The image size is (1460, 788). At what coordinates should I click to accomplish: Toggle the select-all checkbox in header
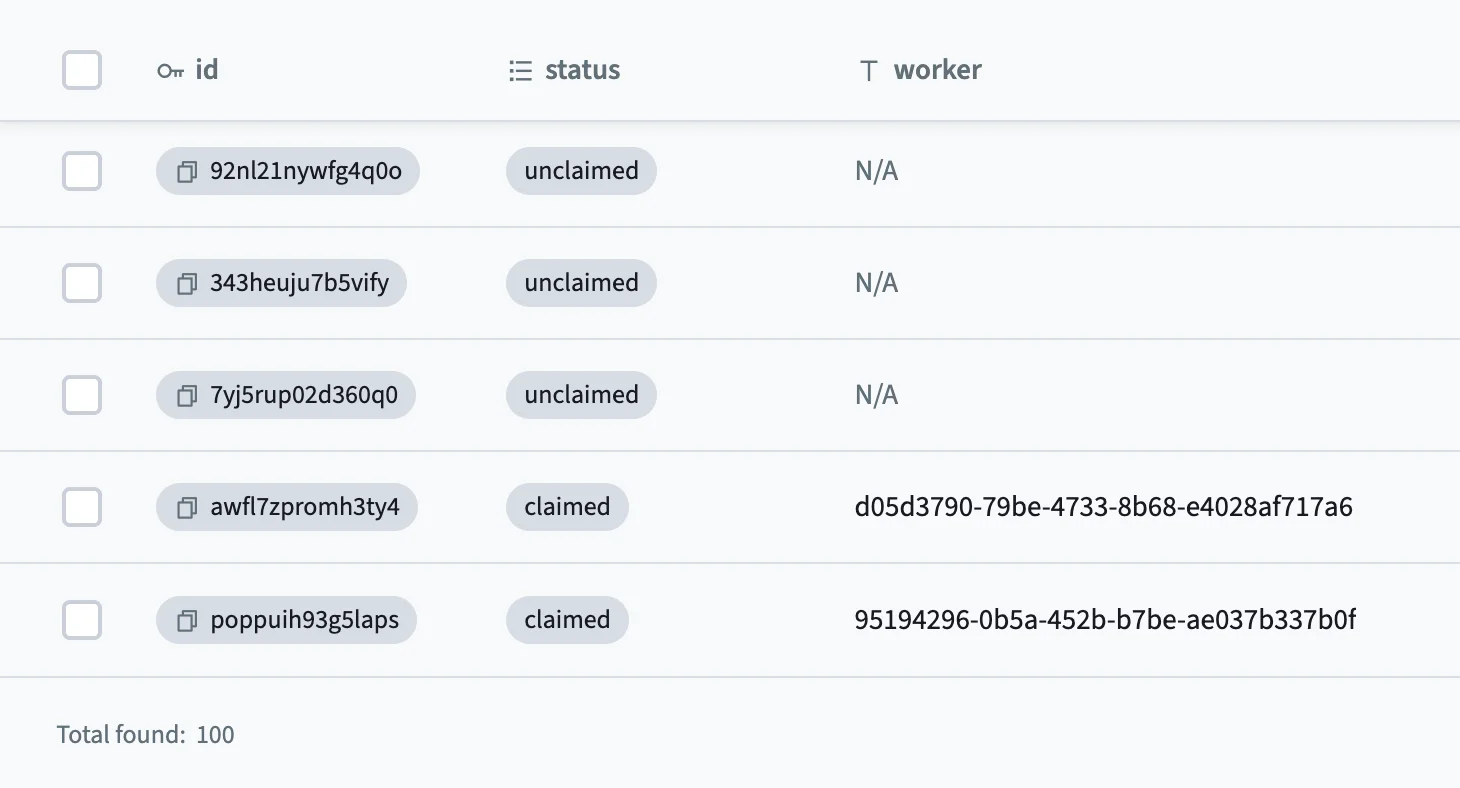[82, 70]
